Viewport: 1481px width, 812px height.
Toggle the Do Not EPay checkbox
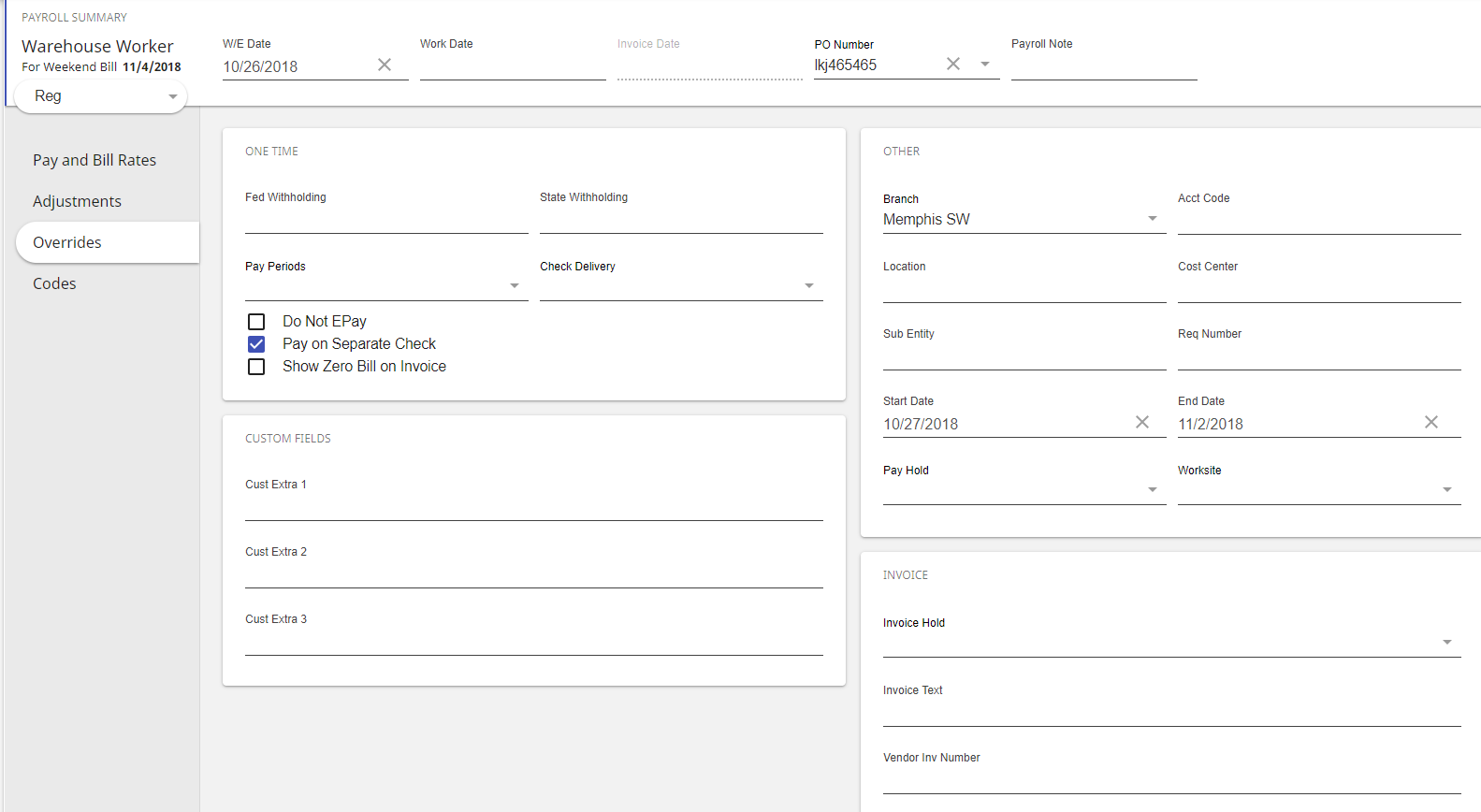(256, 322)
